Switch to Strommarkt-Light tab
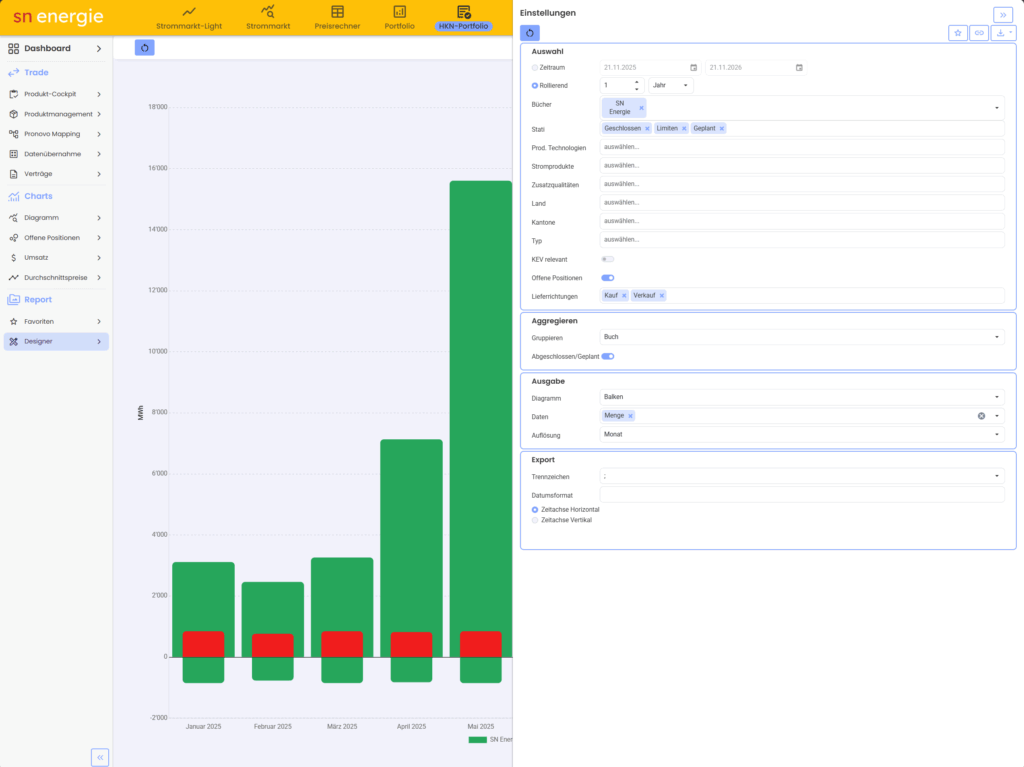1024x767 pixels. click(189, 18)
